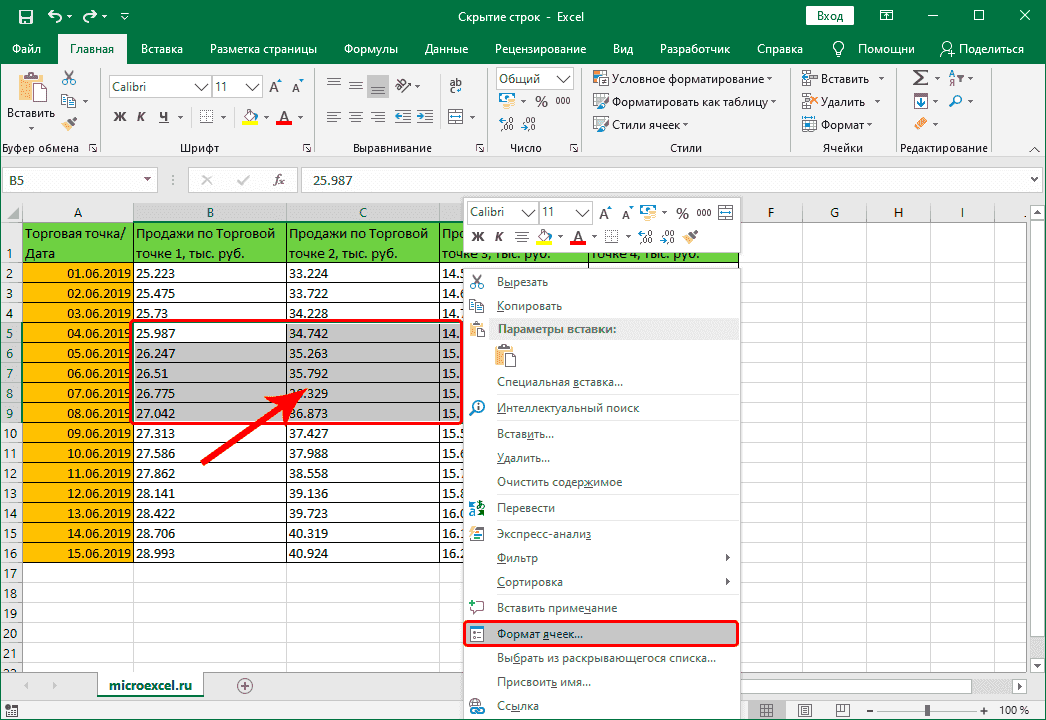Click the Вход sign-in button
Screen dimensions: 1046x720
(829, 17)
